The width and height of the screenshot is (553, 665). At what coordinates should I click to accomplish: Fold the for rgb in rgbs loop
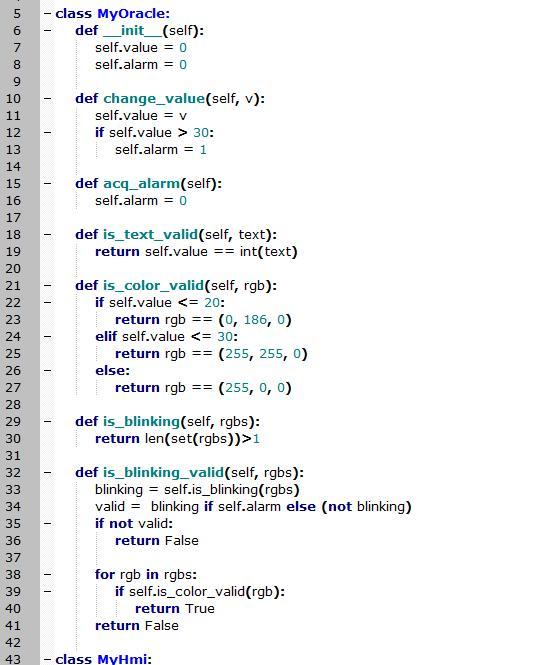[47, 575]
